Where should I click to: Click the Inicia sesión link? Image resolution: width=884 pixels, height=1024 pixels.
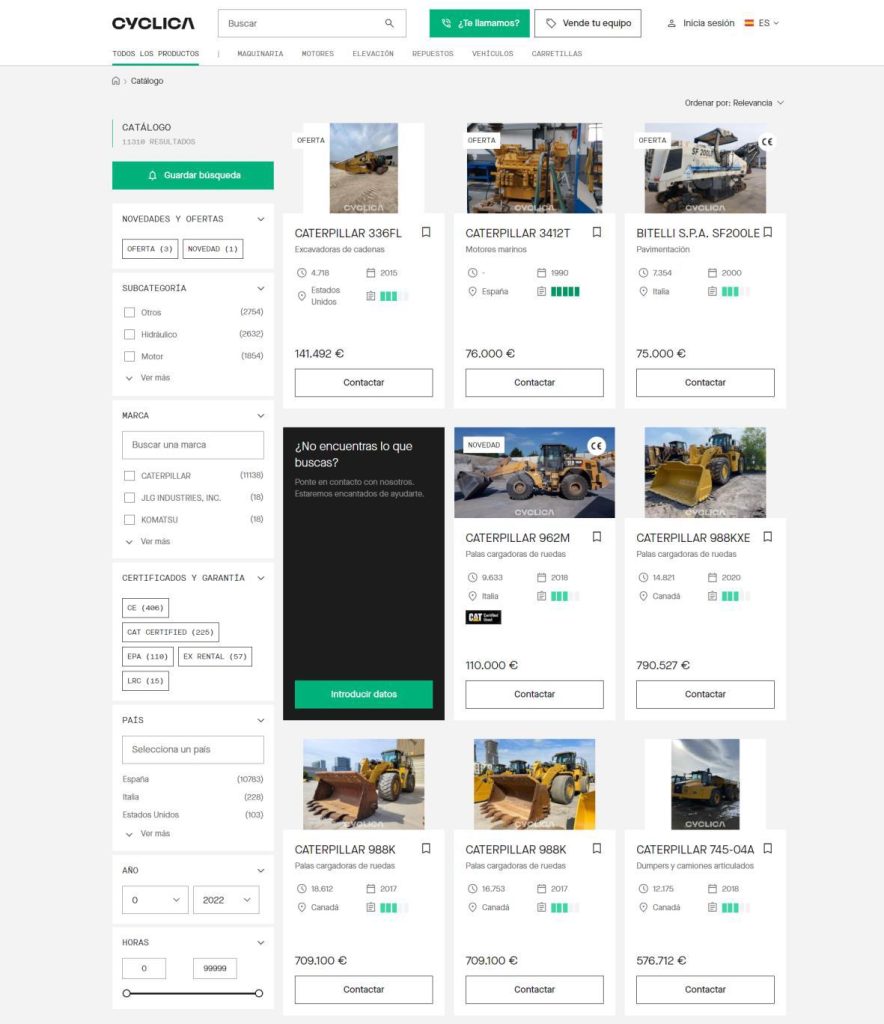point(708,24)
